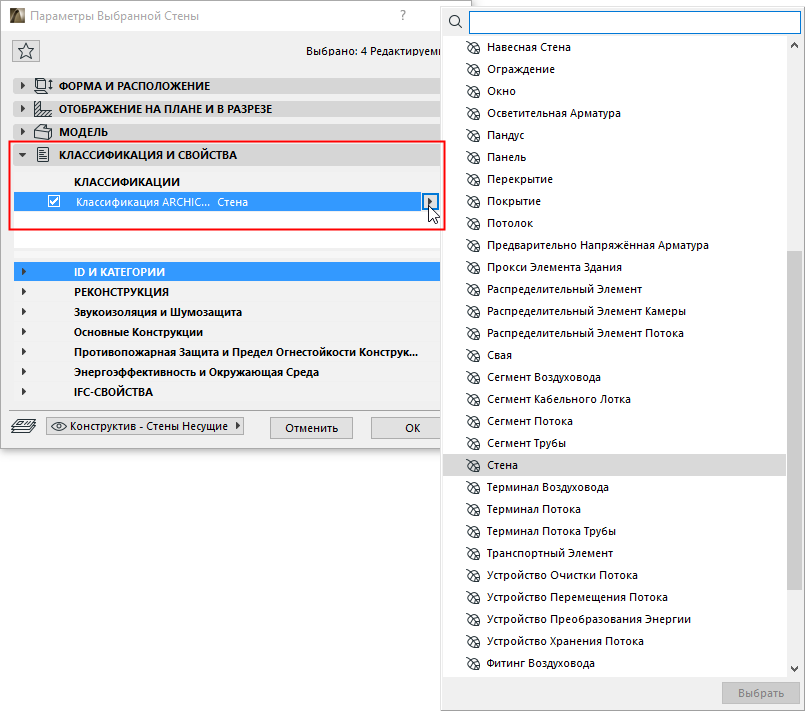Expand the Модель panel

tap(23, 132)
